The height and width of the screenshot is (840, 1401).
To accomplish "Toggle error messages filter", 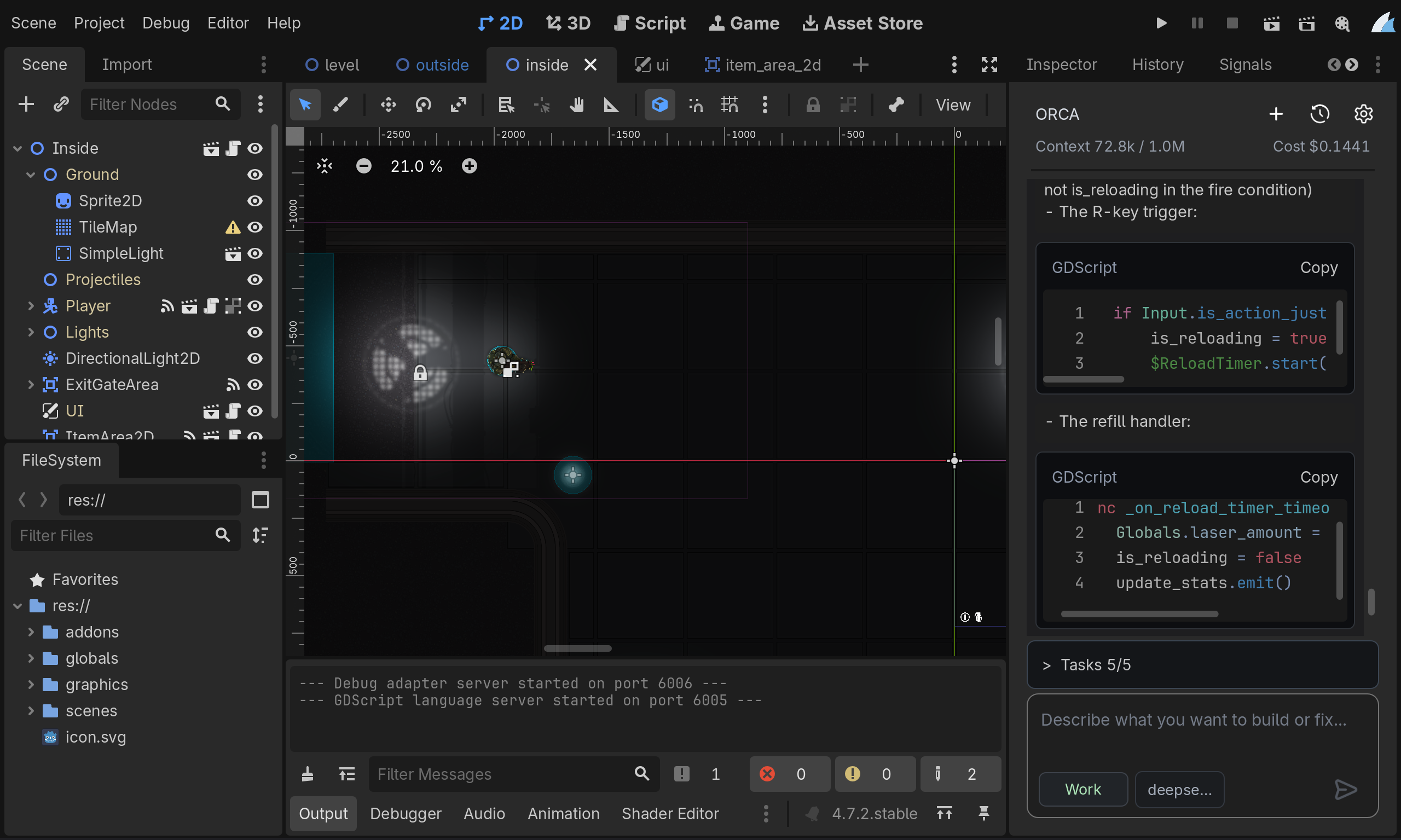I will (789, 774).
